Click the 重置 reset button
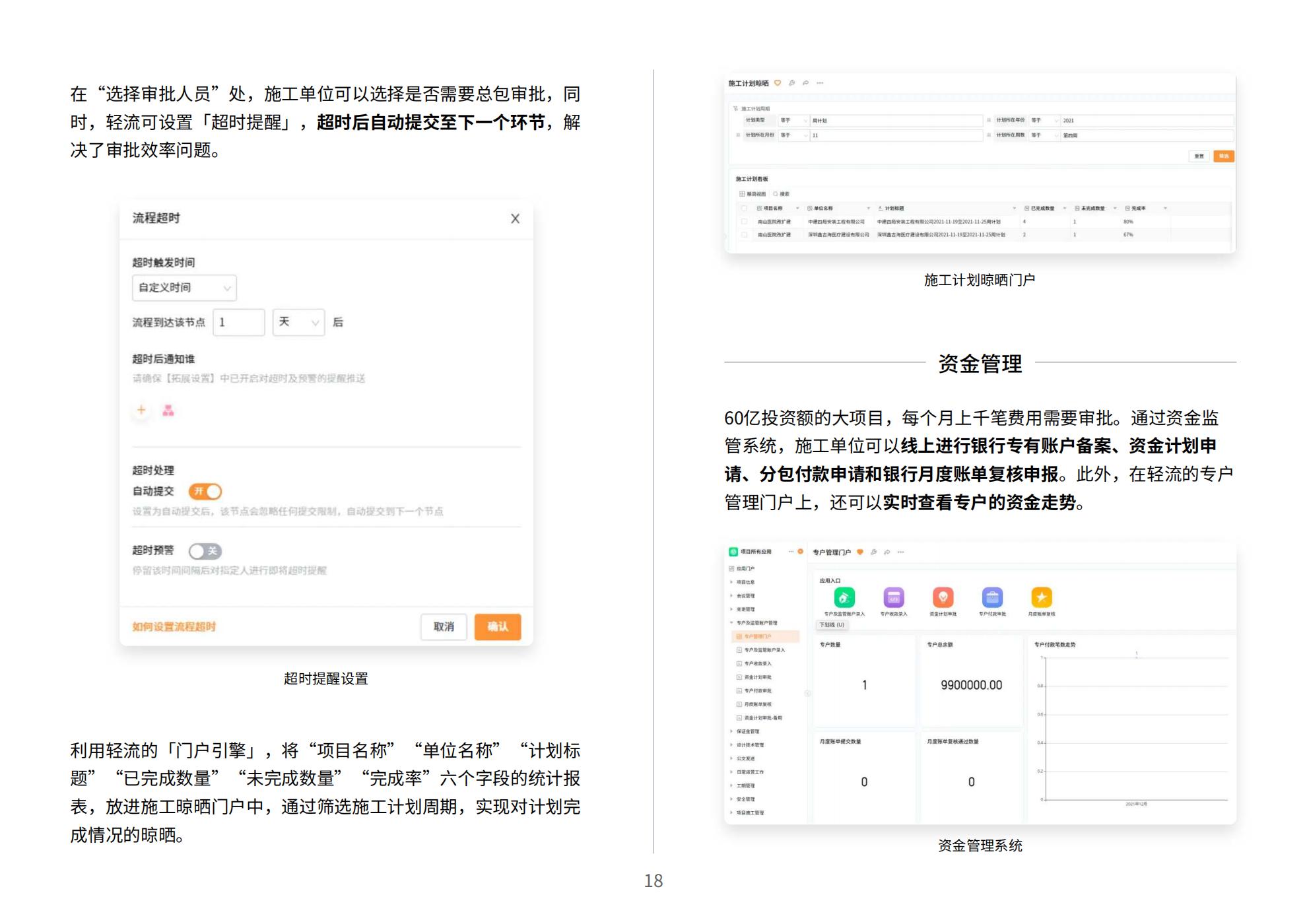 (x=1199, y=156)
